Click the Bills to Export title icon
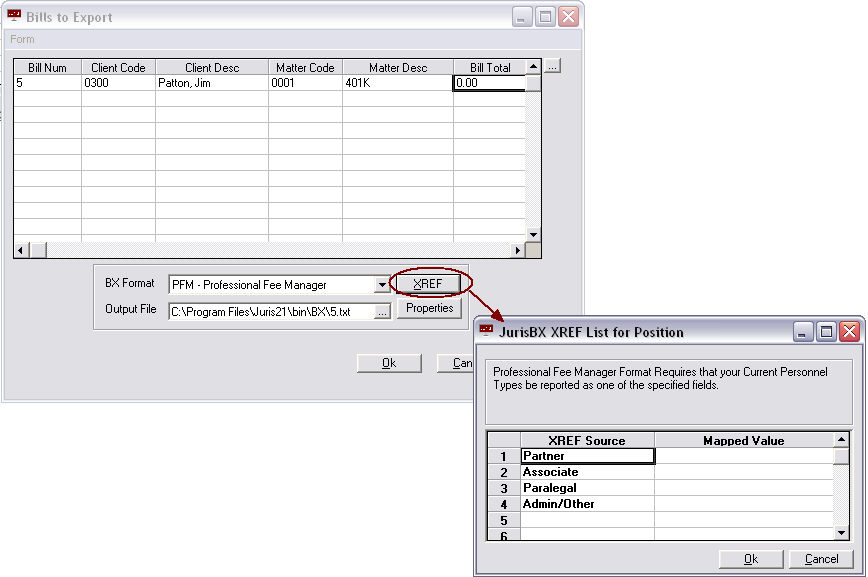The width and height of the screenshot is (868, 577). coord(14,17)
